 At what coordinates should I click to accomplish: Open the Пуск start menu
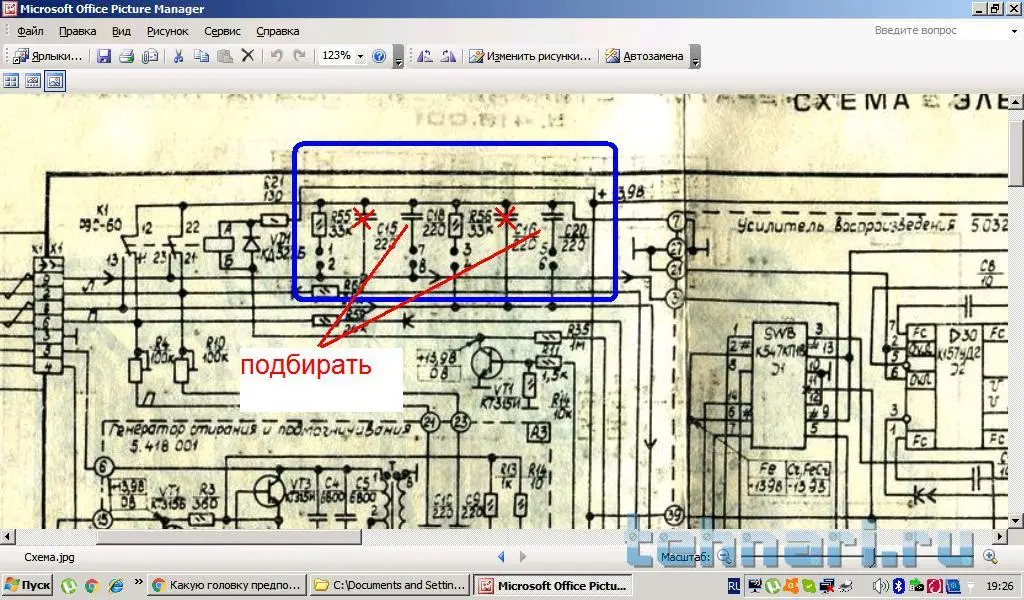click(x=27, y=585)
